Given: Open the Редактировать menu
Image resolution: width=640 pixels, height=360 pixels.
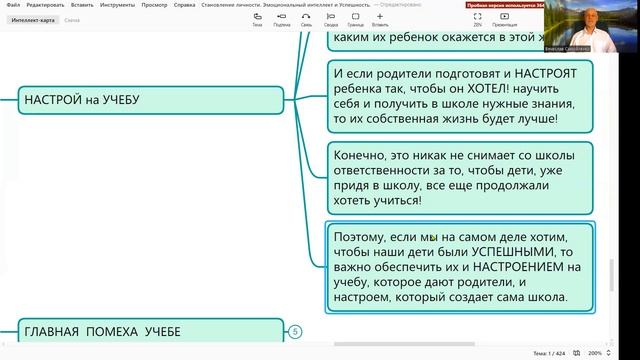Looking at the screenshot, I should click(45, 5).
